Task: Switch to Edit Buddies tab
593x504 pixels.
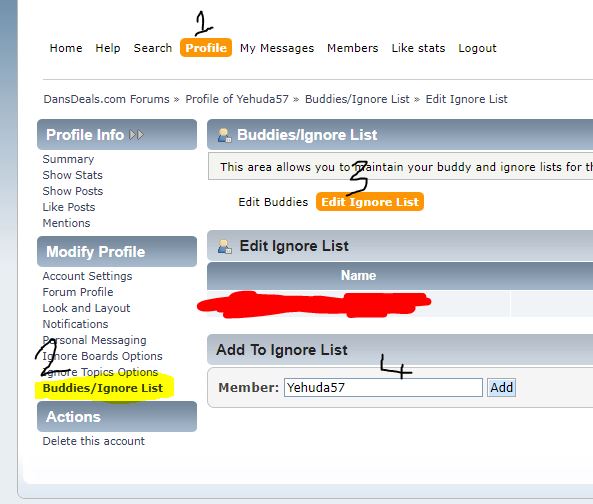Action: point(273,202)
